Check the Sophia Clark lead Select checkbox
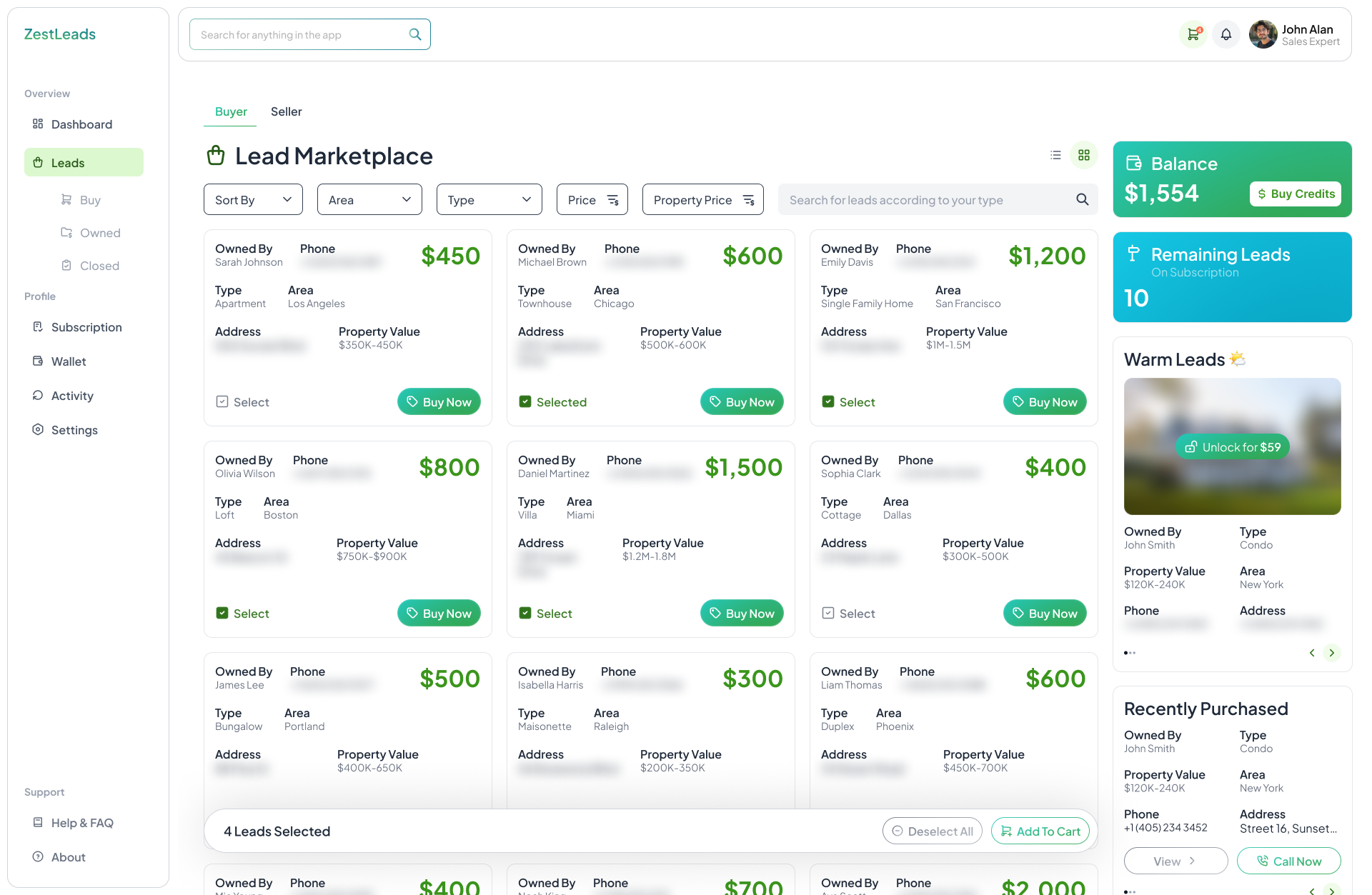 coord(828,613)
